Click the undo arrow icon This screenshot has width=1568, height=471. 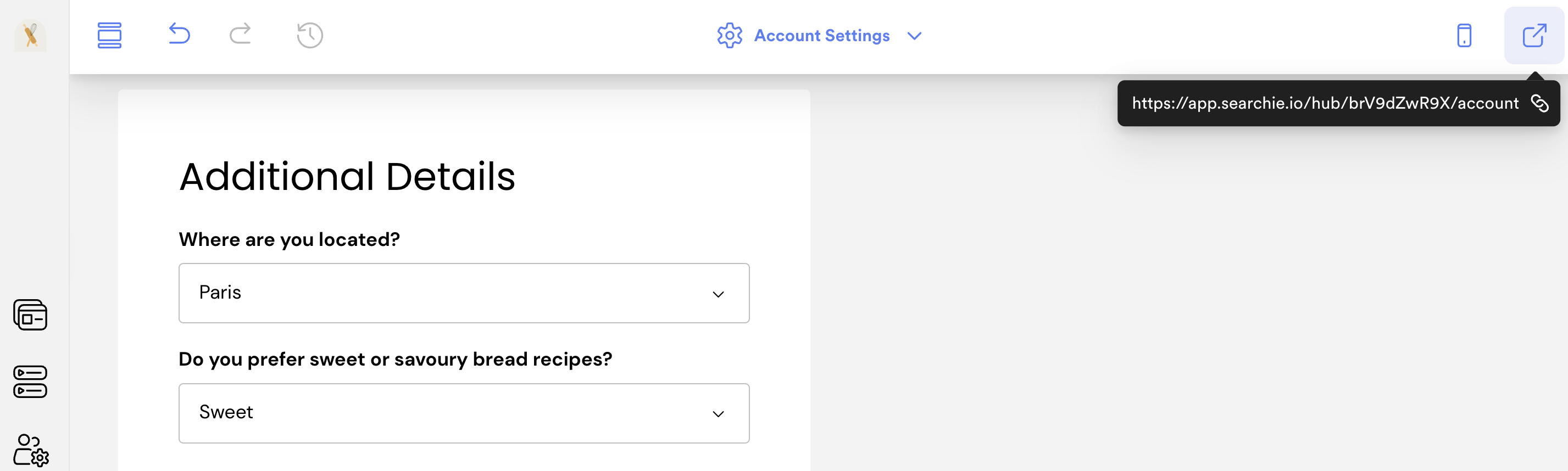coord(179,33)
